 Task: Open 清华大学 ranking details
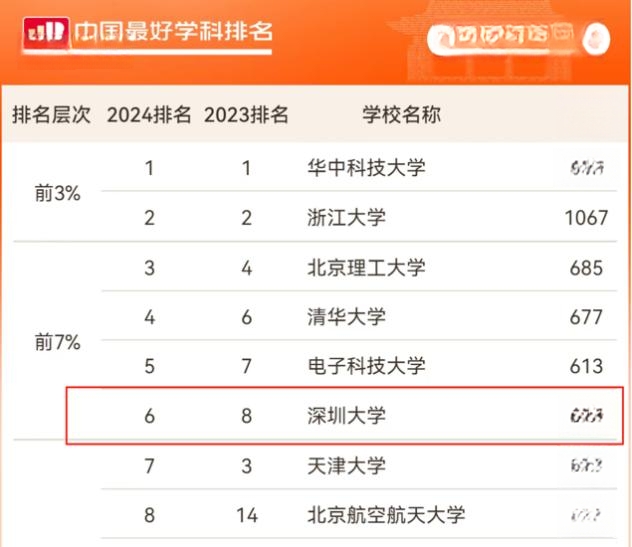346,317
